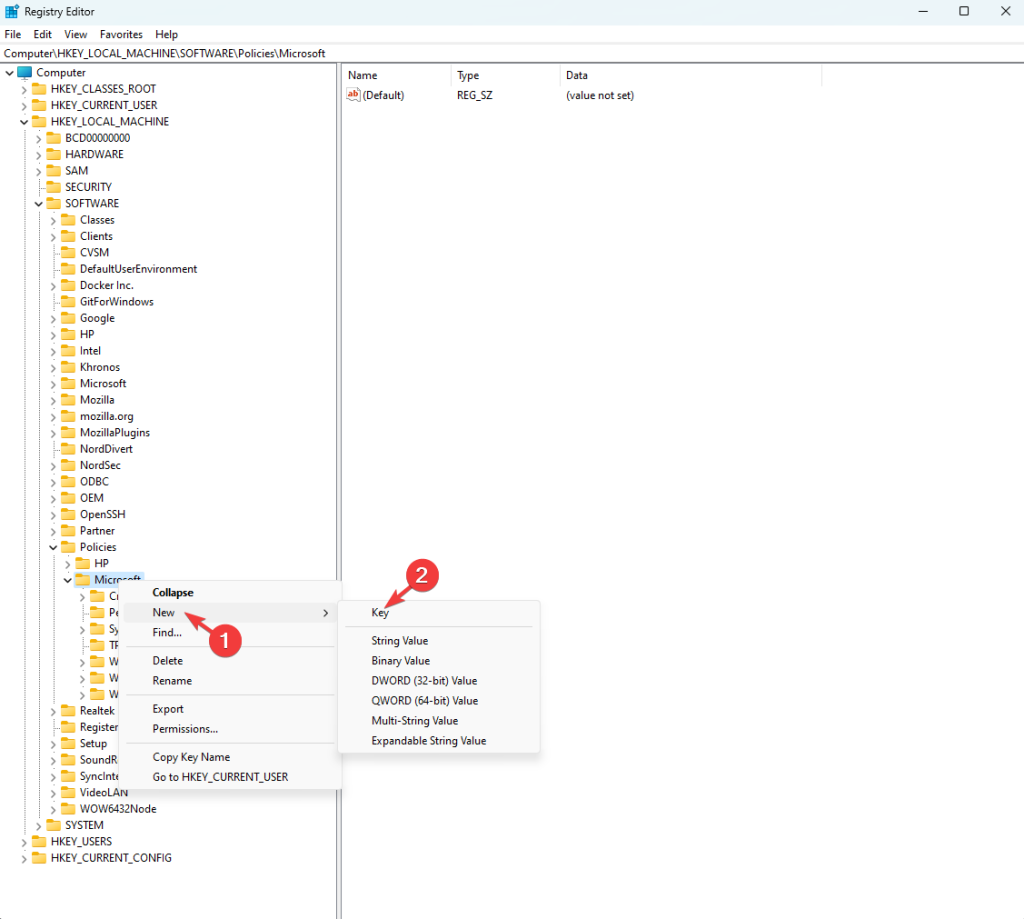Click the NordSec folder icon
Screen dimensions: 1024x919
click(x=68, y=465)
